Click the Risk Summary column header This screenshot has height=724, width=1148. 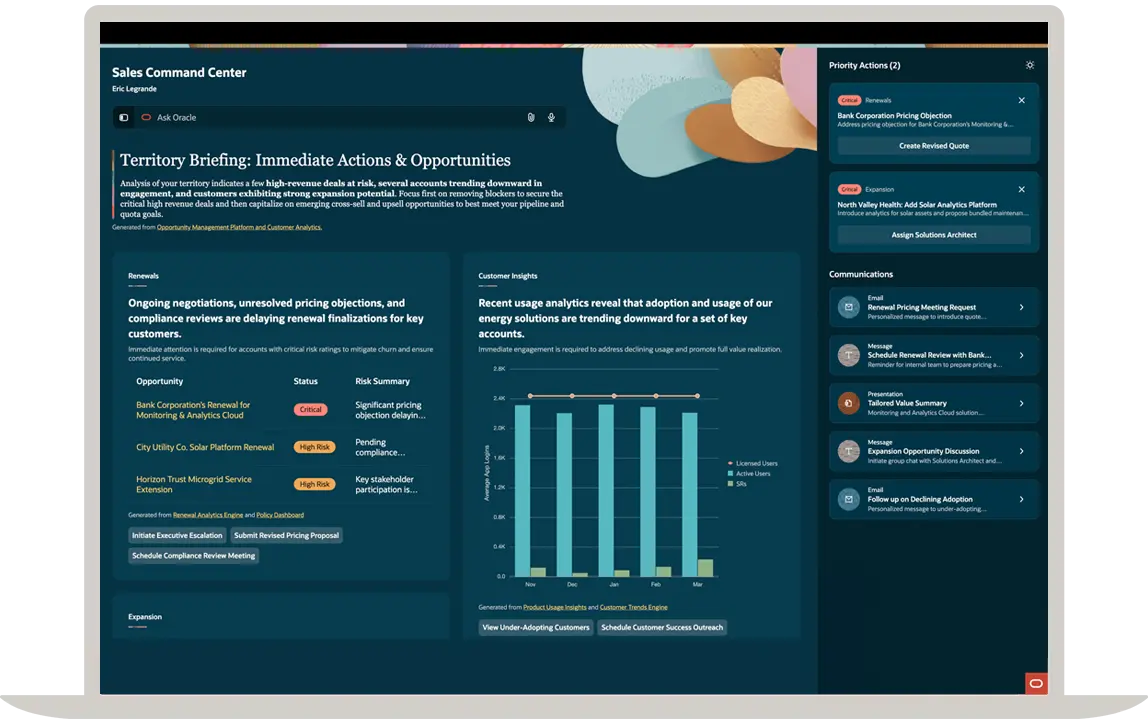click(382, 381)
